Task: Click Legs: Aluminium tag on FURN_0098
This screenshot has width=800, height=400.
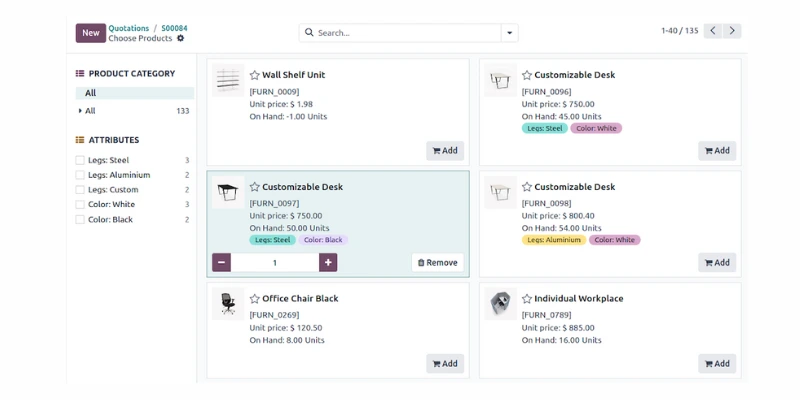Action: 554,240
